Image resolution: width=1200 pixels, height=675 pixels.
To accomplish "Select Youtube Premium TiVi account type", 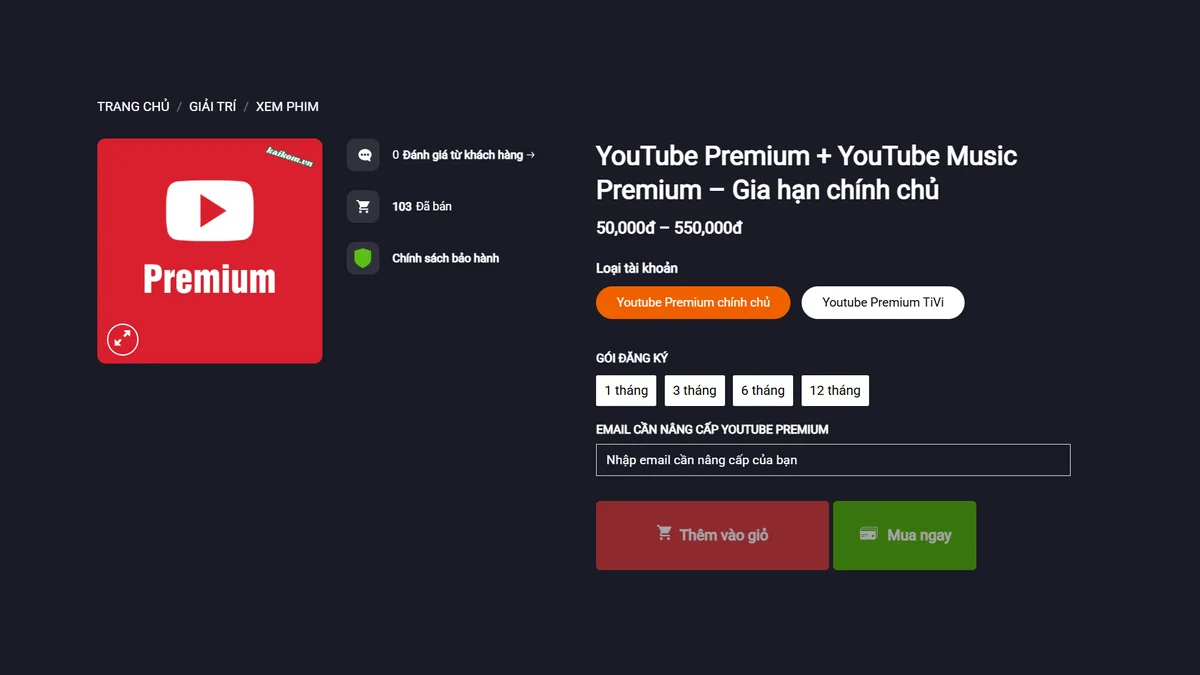I will tap(883, 302).
